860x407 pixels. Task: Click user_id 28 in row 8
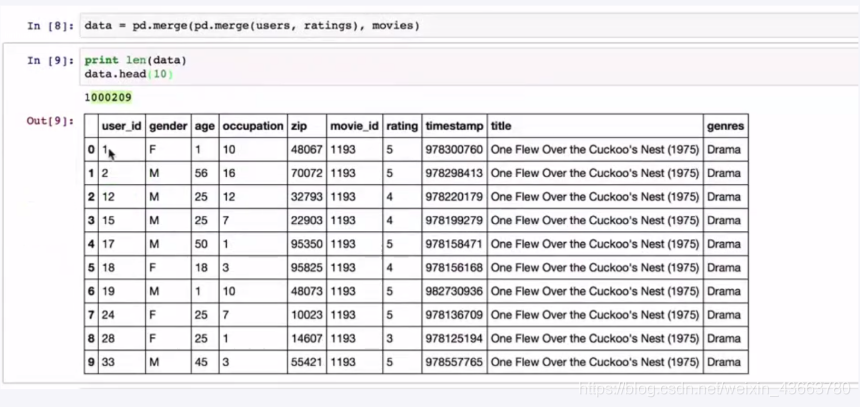coord(108,338)
